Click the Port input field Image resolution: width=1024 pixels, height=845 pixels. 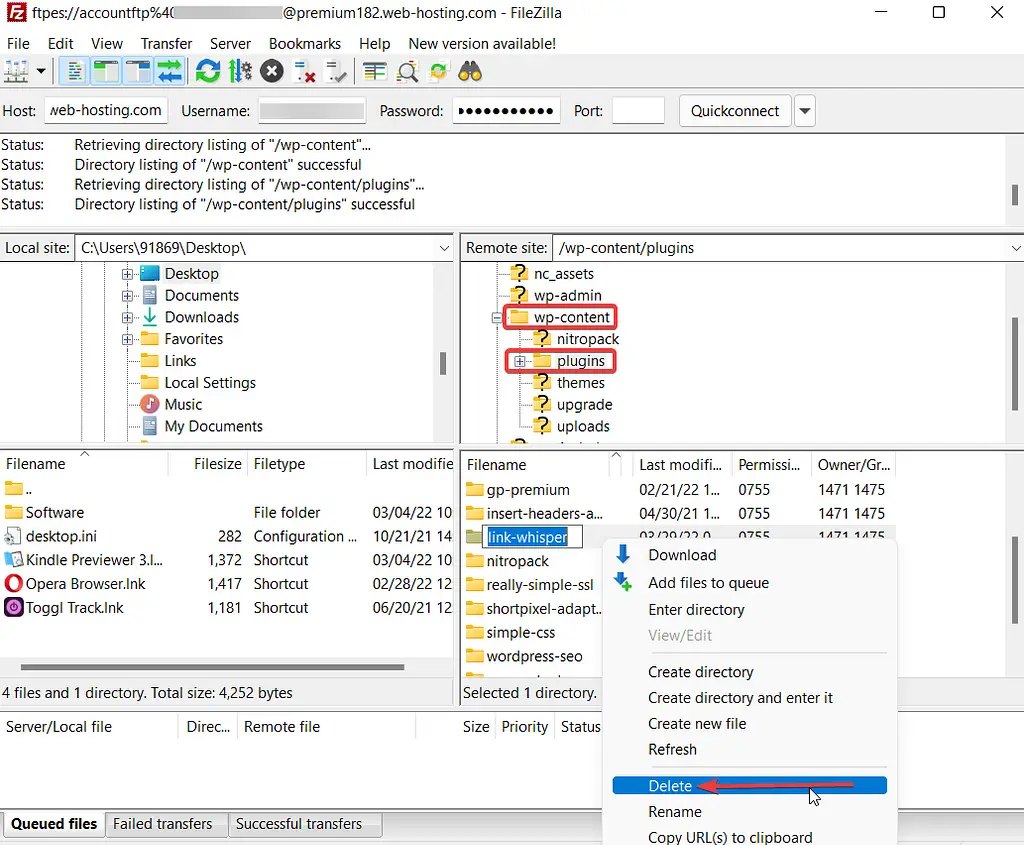[638, 110]
